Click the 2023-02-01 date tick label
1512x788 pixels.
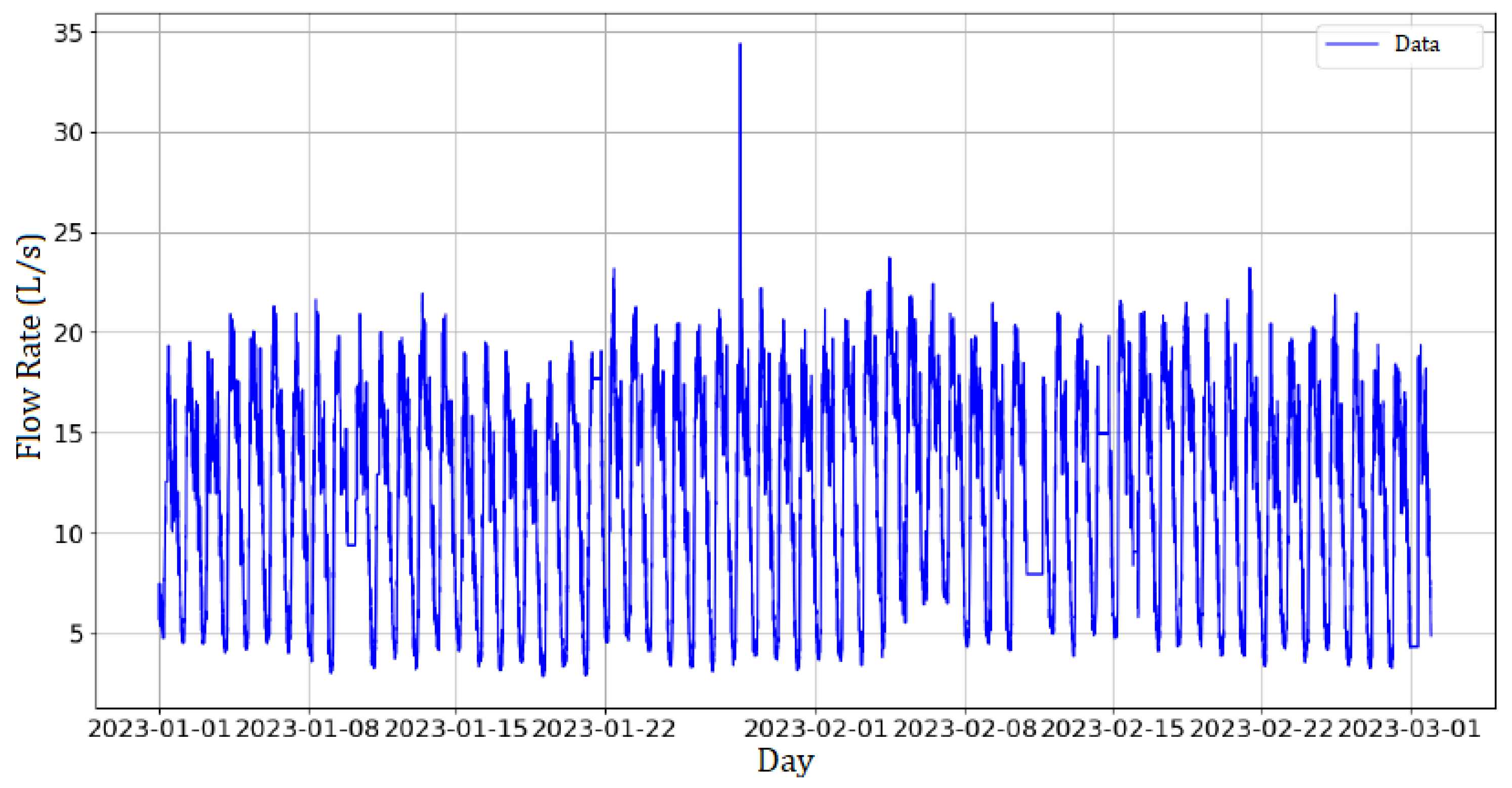tap(815, 728)
